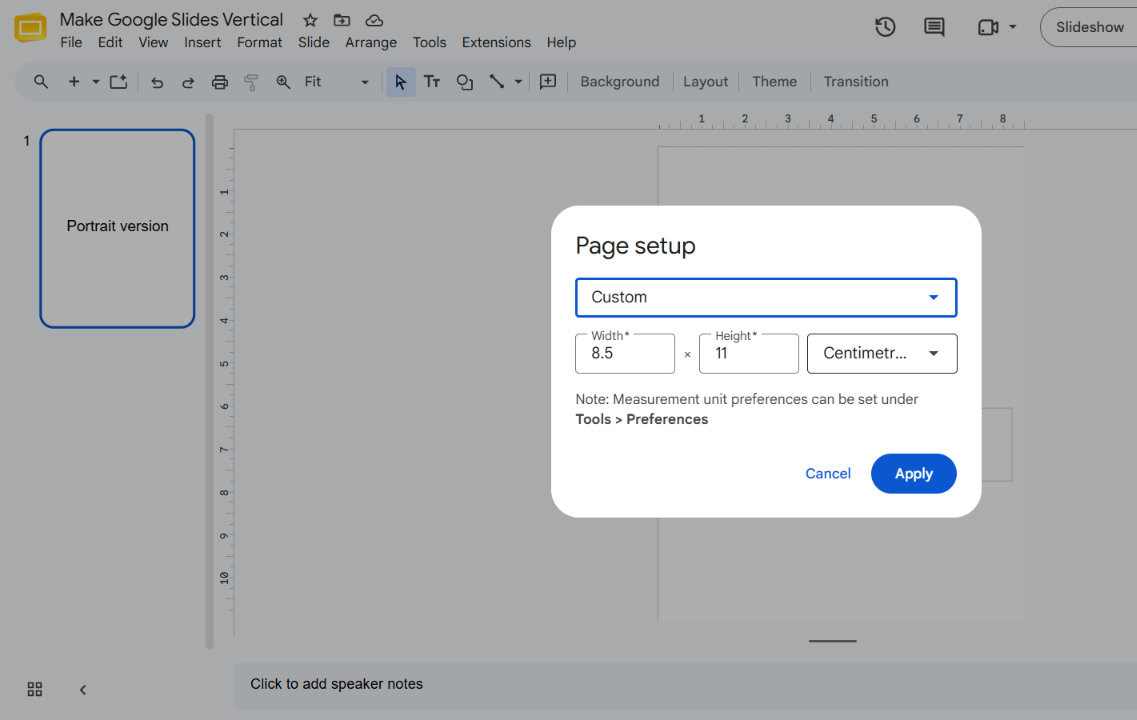Open the comments history icon
Viewport: 1137px width, 720px height.
tap(934, 28)
